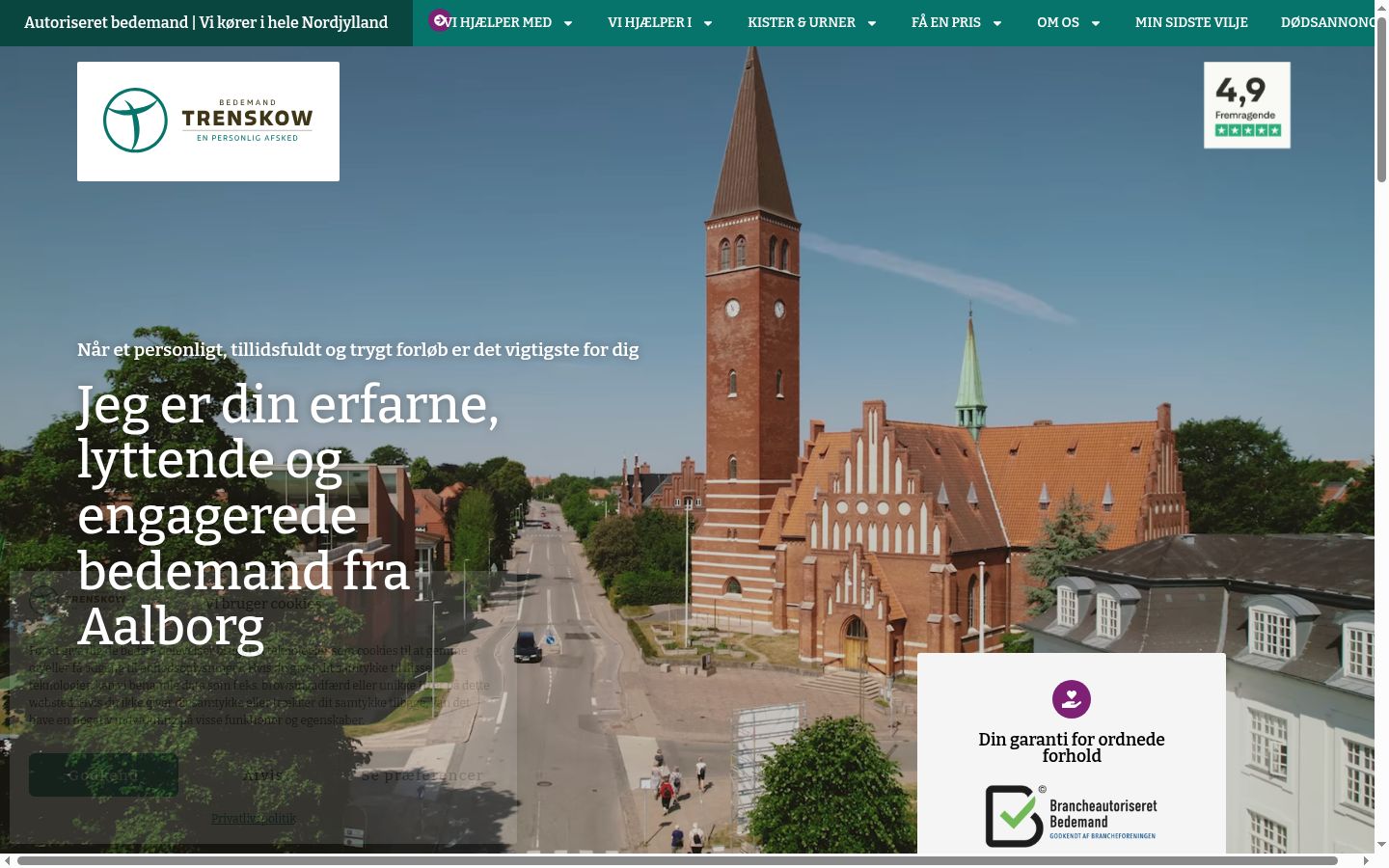Open cookie settings via Se præferencer
This screenshot has height=868, width=1389.
tap(422, 775)
